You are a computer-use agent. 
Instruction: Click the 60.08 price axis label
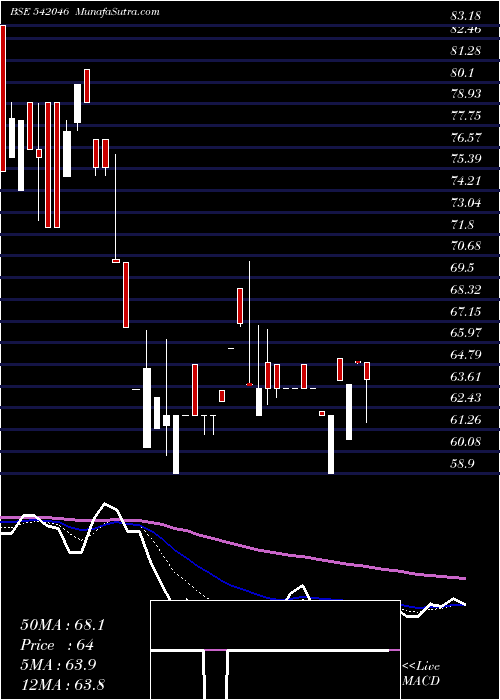pyautogui.click(x=466, y=442)
